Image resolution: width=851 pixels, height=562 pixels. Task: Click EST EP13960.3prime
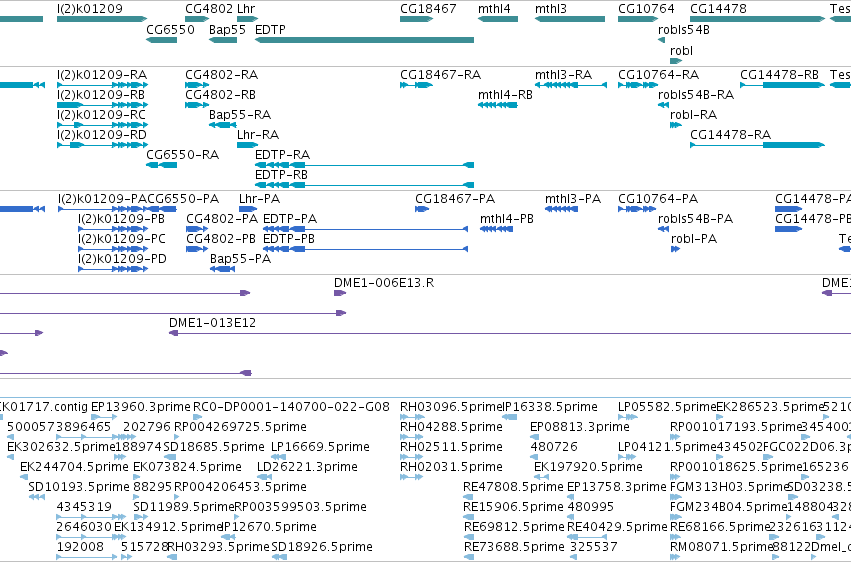141,406
